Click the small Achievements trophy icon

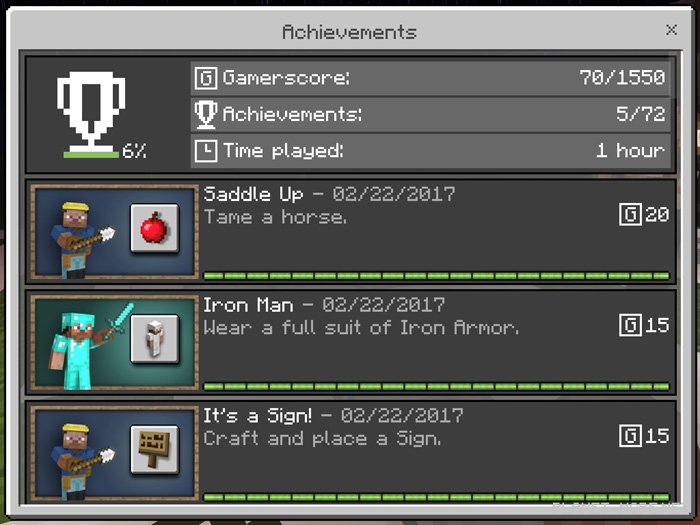tap(206, 114)
